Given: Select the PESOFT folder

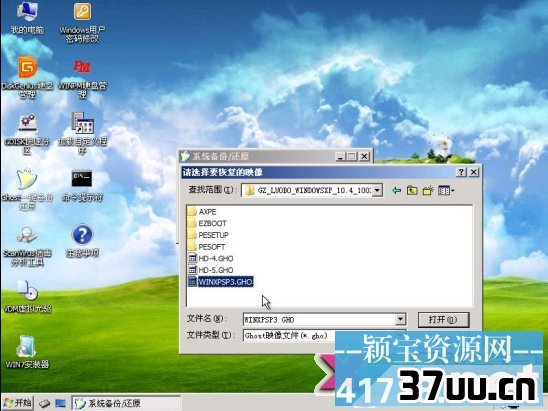Looking at the screenshot, I should click(207, 247).
